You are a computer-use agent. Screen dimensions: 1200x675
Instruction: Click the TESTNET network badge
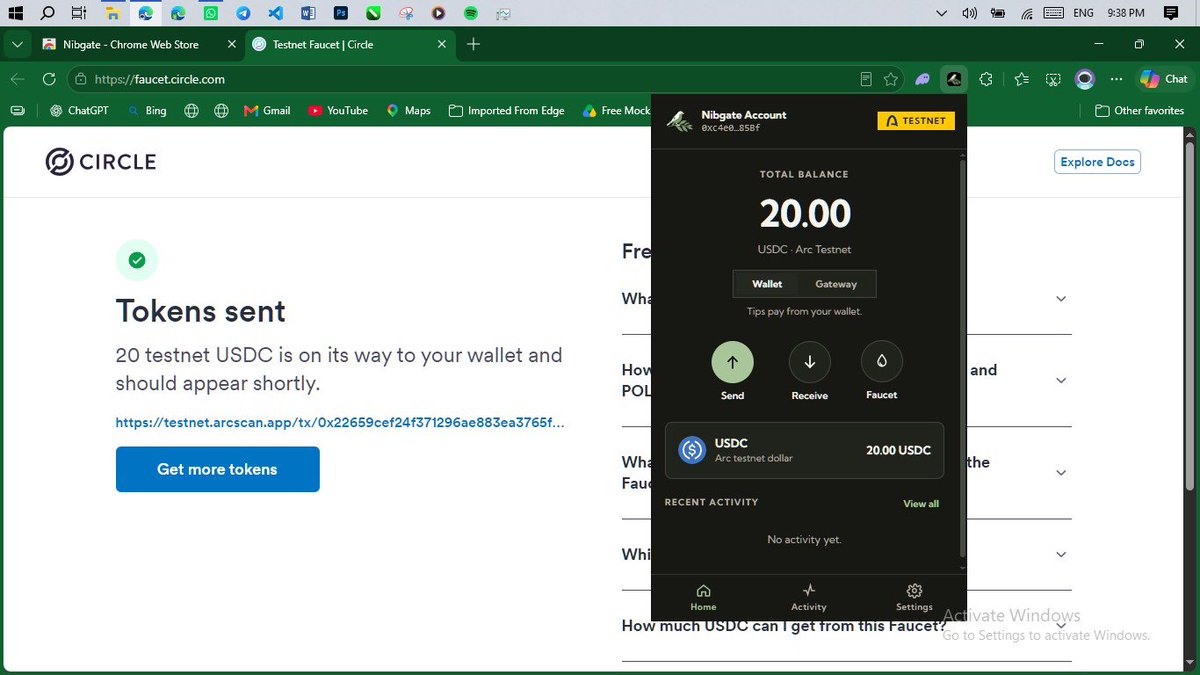(x=916, y=121)
